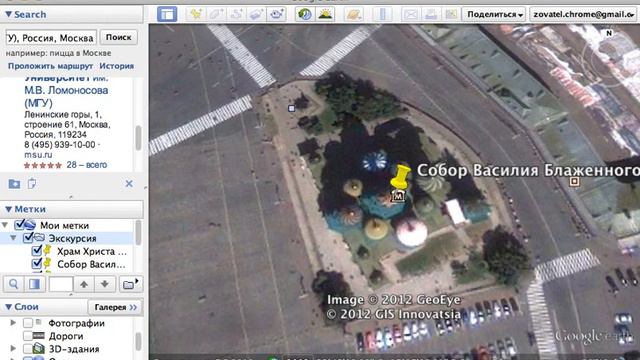Toggle the sunlight toolbar icon
Screen dimensions: 640x360
click(325, 14)
